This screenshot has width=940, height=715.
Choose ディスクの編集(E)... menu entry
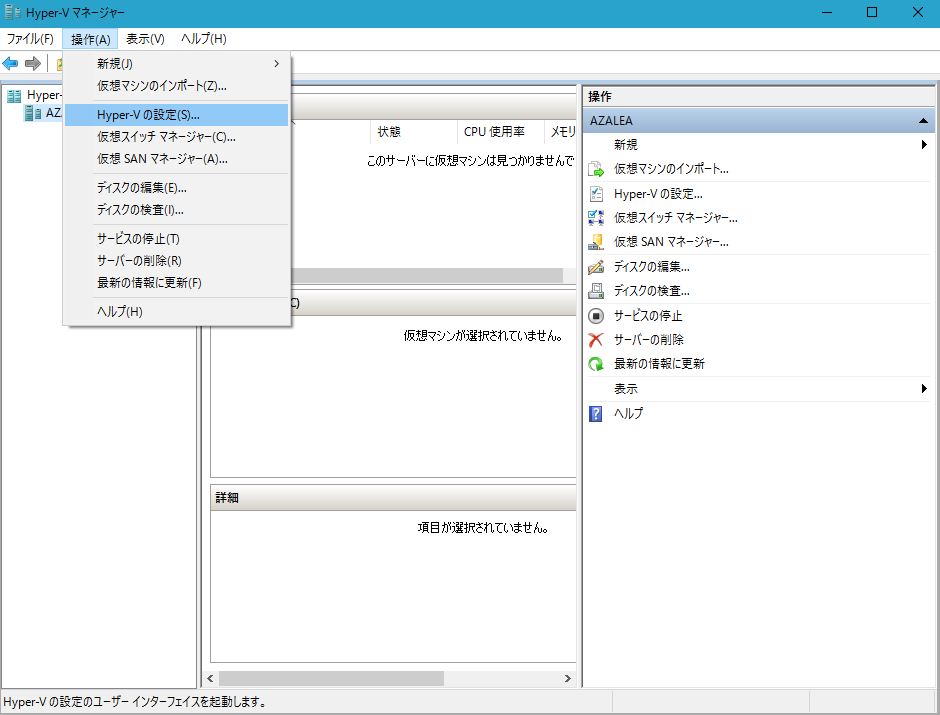pyautogui.click(x=176, y=188)
